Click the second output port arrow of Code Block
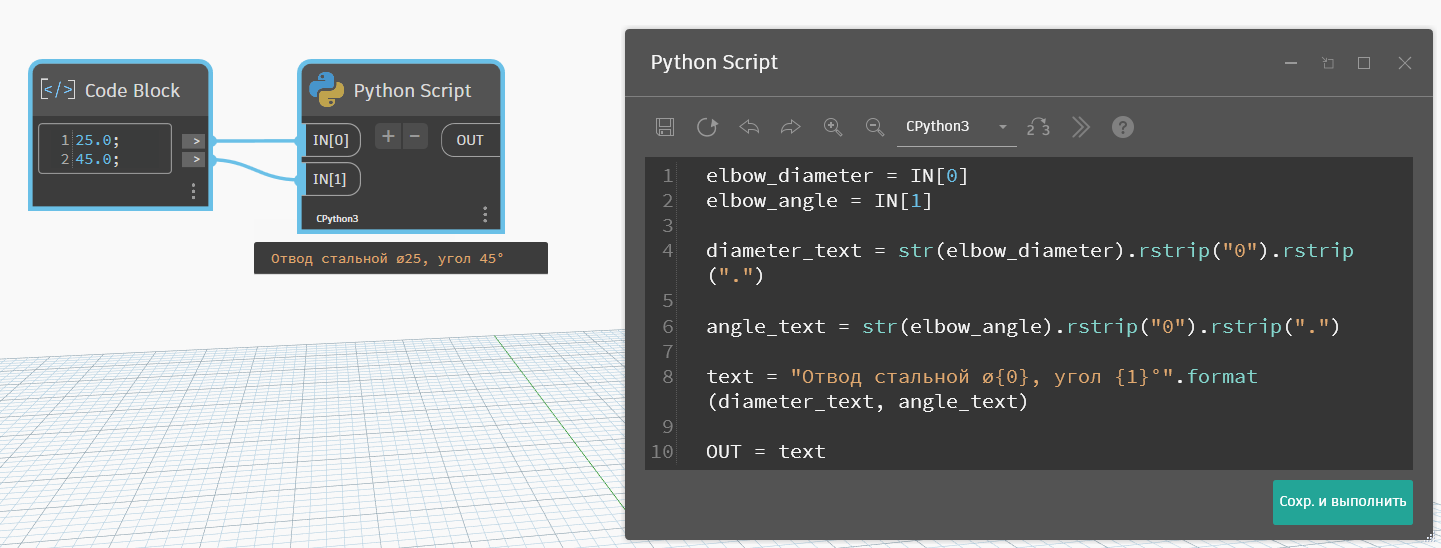This screenshot has width=1441, height=548. [194, 159]
